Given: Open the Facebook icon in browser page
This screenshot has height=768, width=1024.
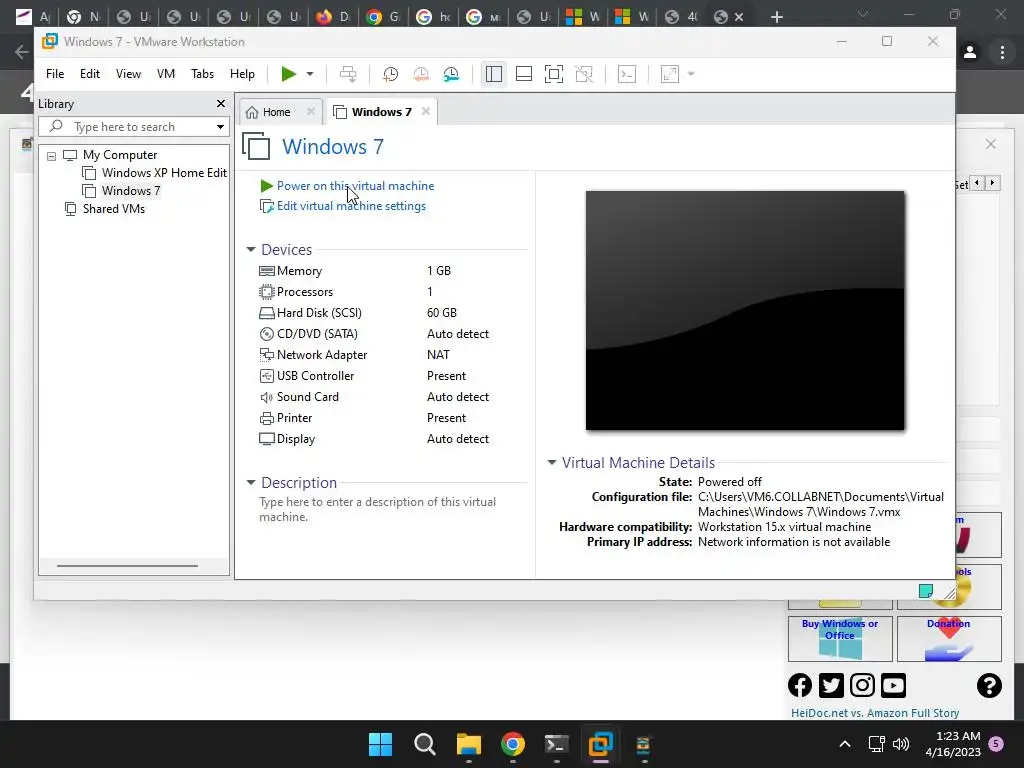Looking at the screenshot, I should 800,685.
